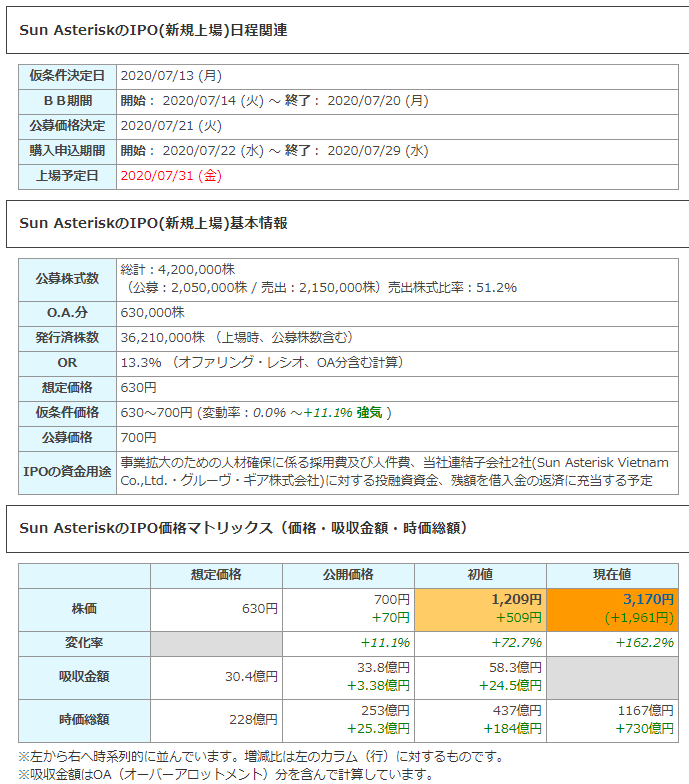Click the 630円 cell in 株価 row
Screen dimensions: 689x784
(216, 610)
